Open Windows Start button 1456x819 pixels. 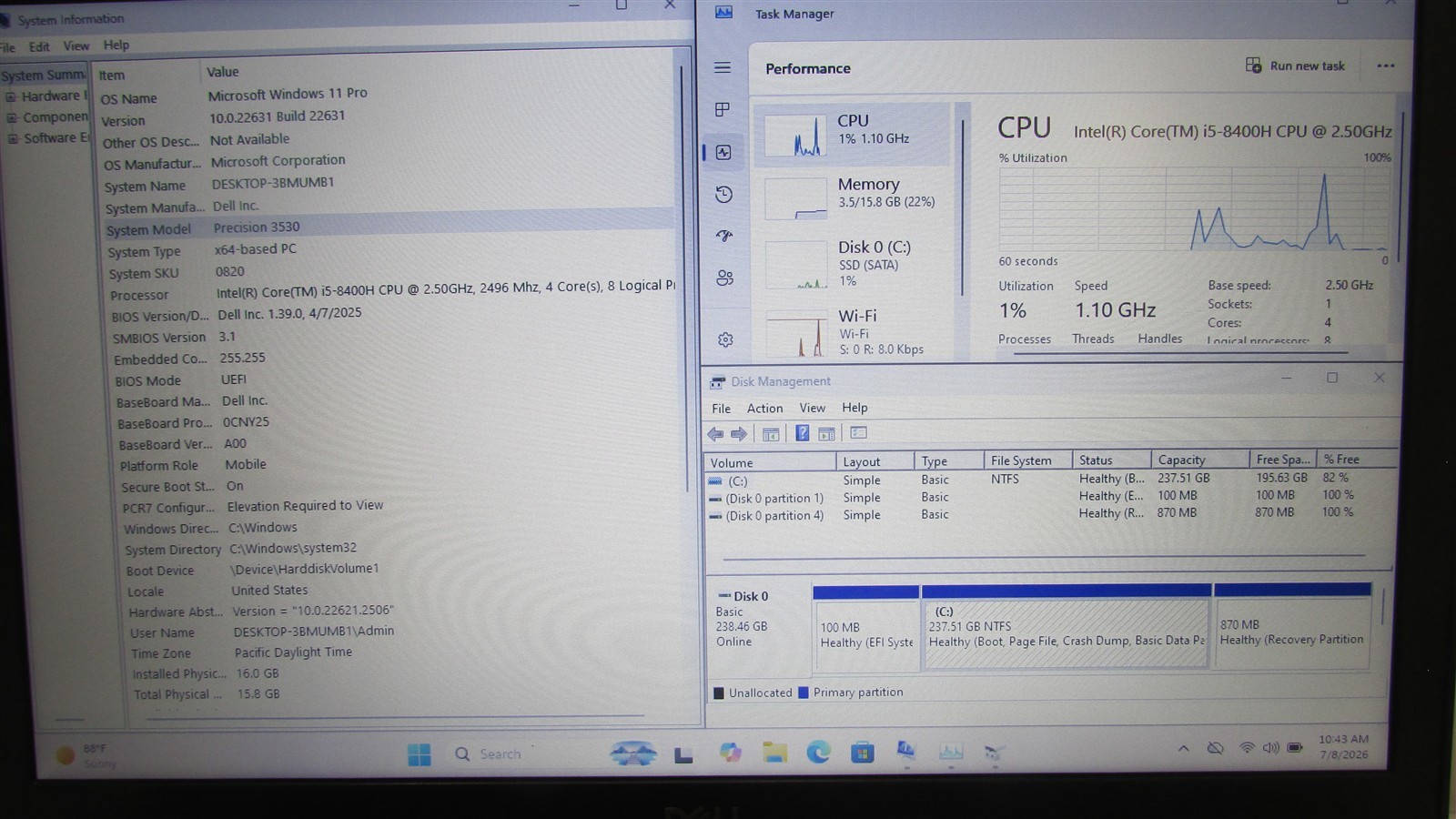pos(420,754)
